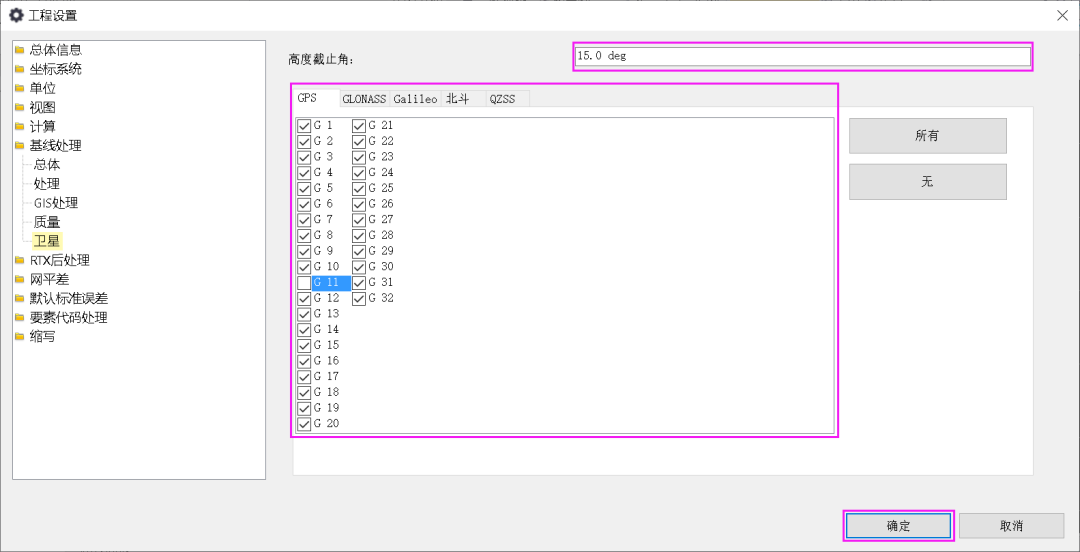
Task: Uncheck satellite G 1
Action: (x=304, y=125)
